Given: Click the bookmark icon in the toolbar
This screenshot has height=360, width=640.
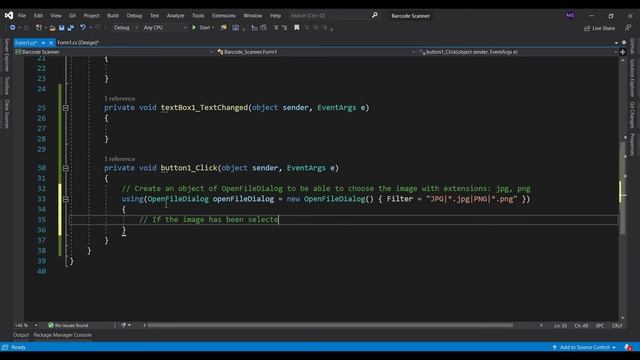Looking at the screenshot, I should [297, 28].
